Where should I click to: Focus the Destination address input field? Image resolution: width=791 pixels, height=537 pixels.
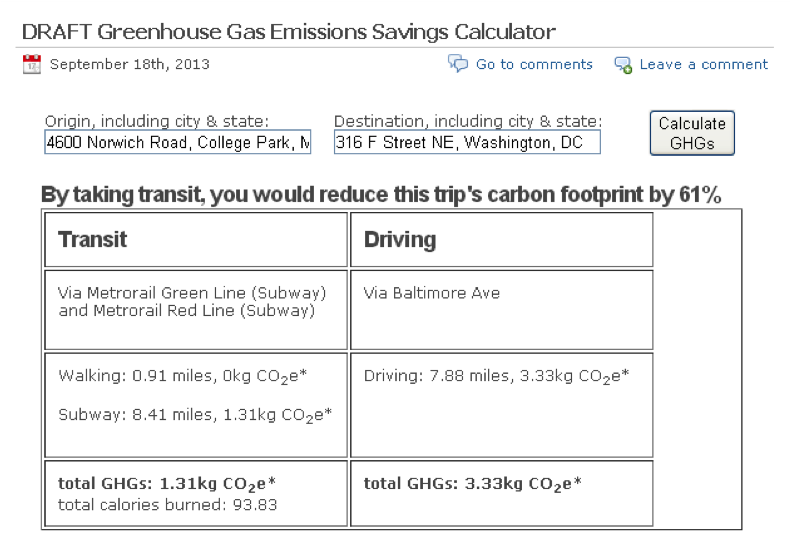(x=467, y=142)
